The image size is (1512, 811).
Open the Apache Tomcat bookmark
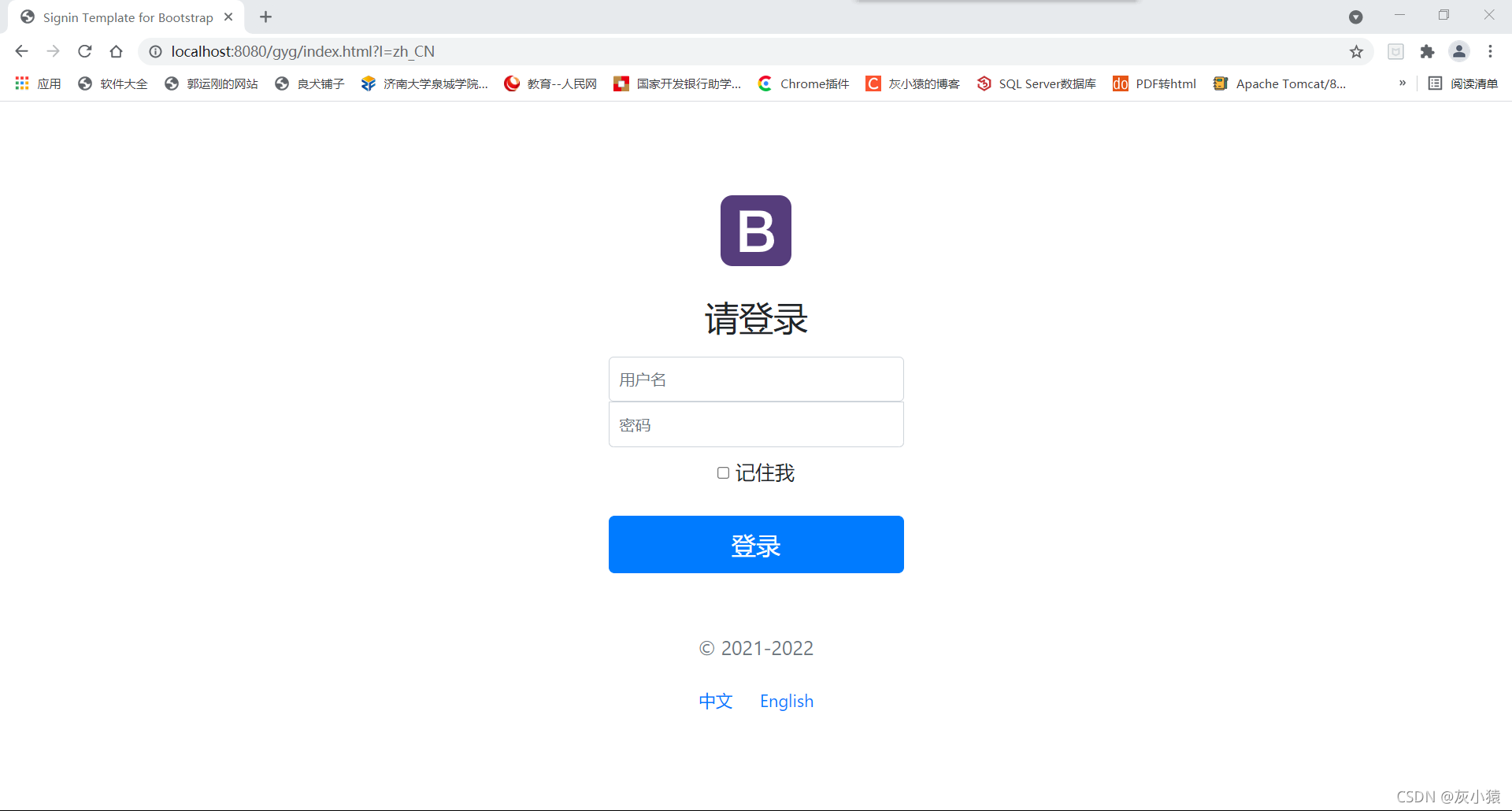click(1280, 83)
